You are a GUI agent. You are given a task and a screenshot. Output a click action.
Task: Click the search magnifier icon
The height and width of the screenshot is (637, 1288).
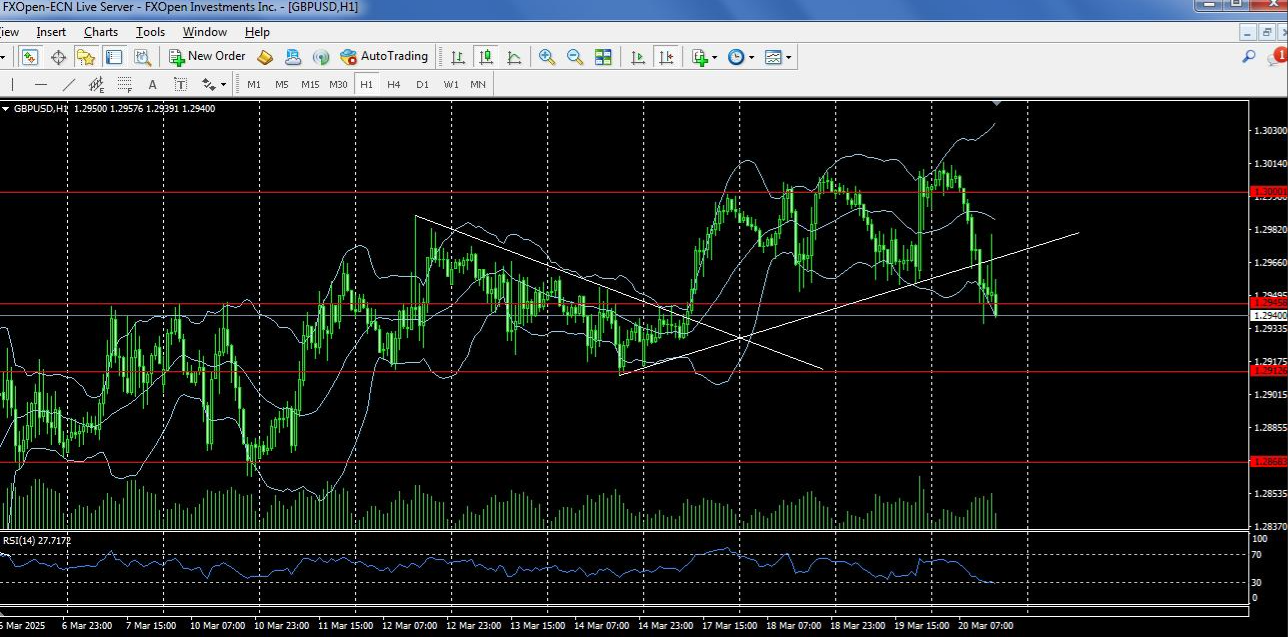tap(1249, 57)
